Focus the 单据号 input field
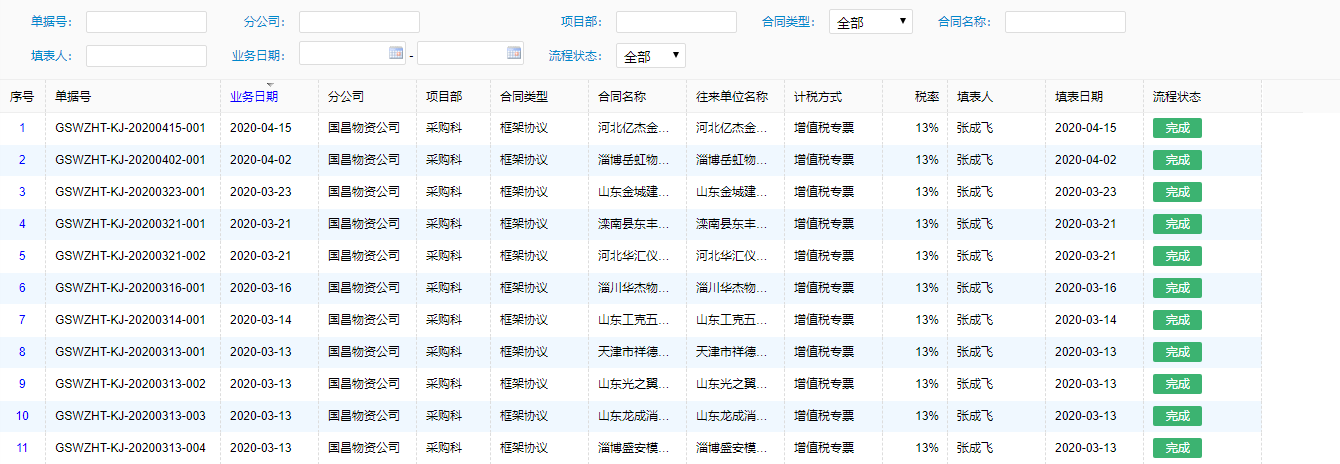The height and width of the screenshot is (464, 1340). (146, 22)
